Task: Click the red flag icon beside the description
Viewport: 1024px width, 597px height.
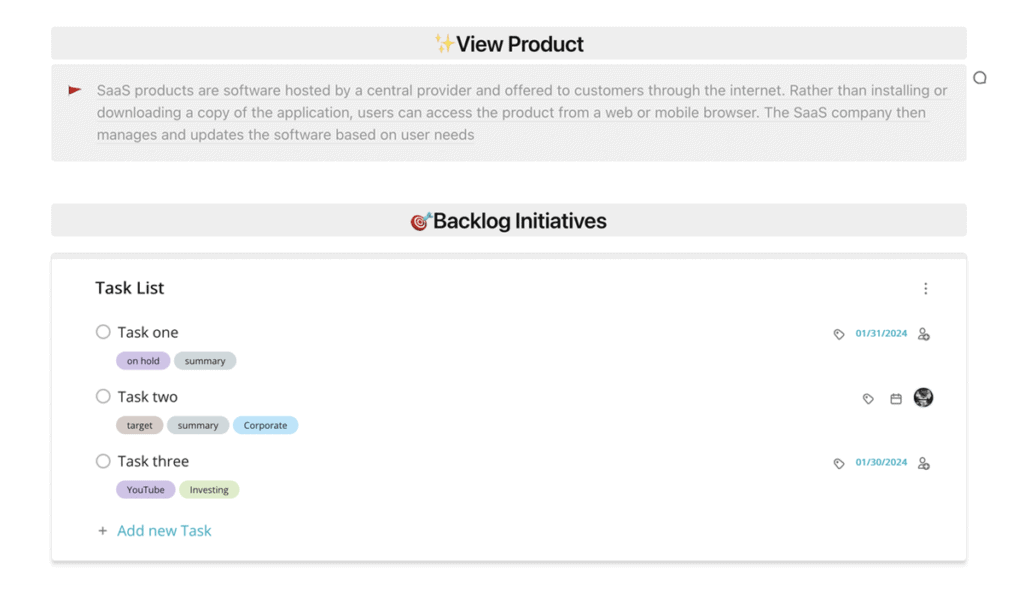Action: [x=73, y=89]
